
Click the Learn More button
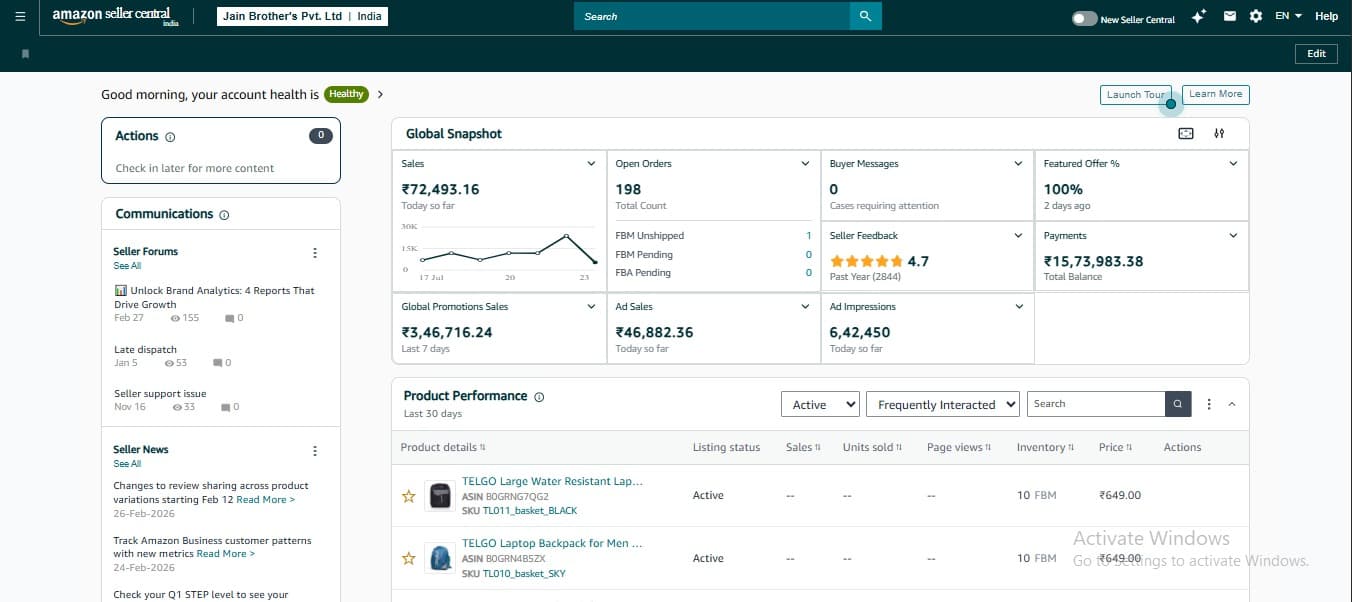pyautogui.click(x=1215, y=95)
